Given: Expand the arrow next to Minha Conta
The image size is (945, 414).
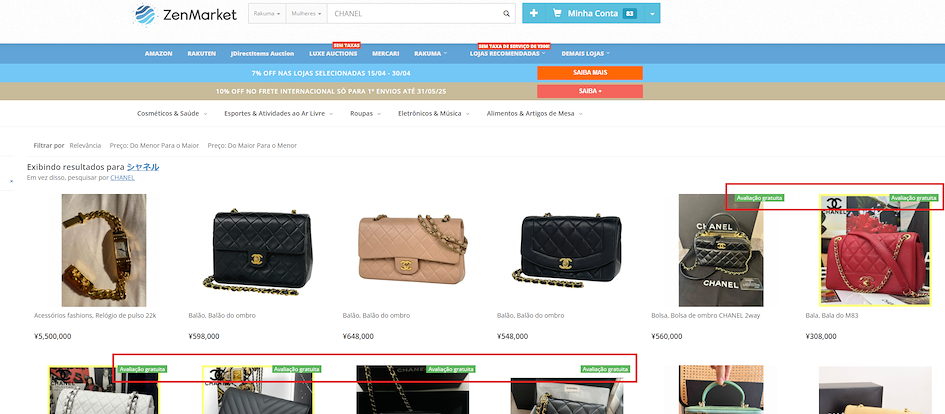Looking at the screenshot, I should (x=651, y=13).
